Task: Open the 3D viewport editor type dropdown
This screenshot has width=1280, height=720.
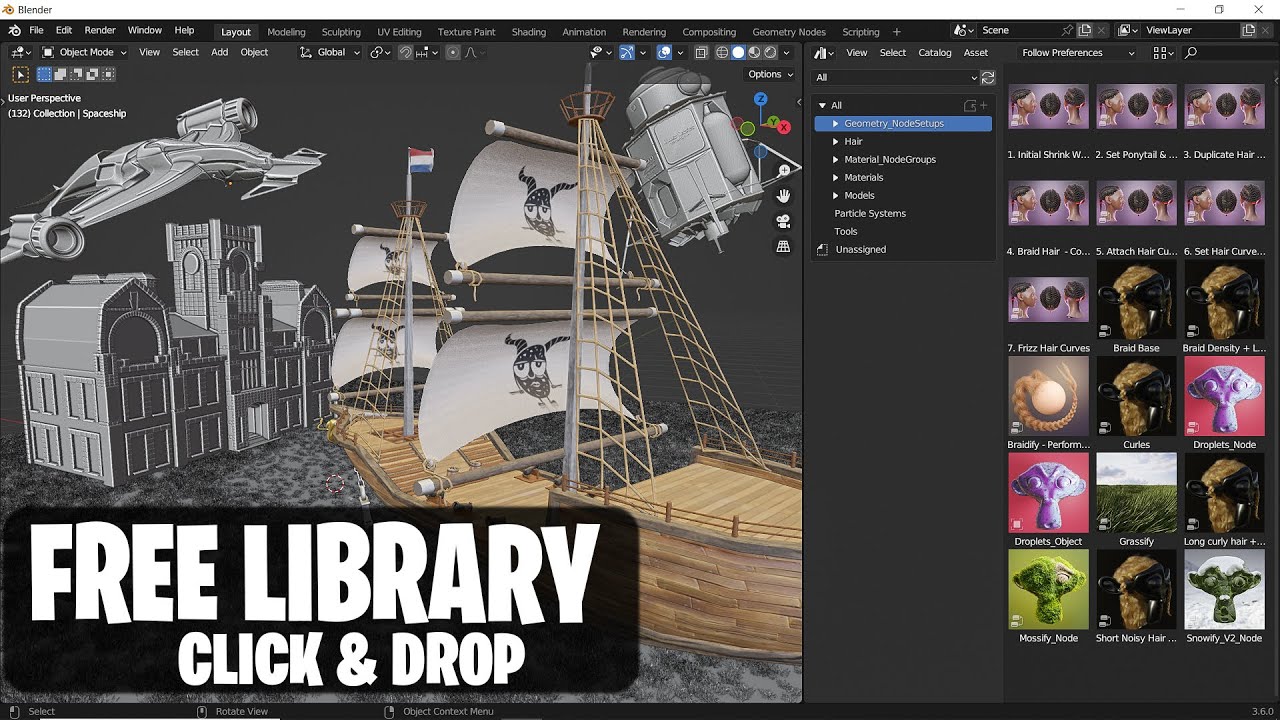Action: click(x=20, y=52)
